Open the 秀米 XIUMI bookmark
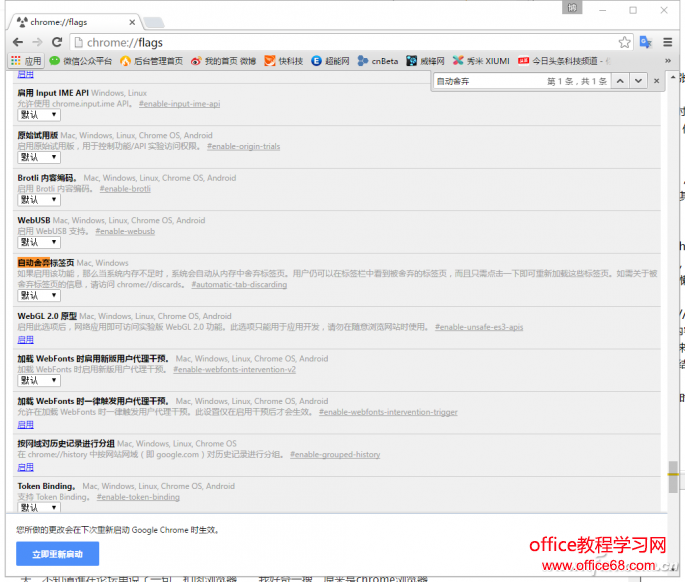The width and height of the screenshot is (685, 582). (x=481, y=61)
